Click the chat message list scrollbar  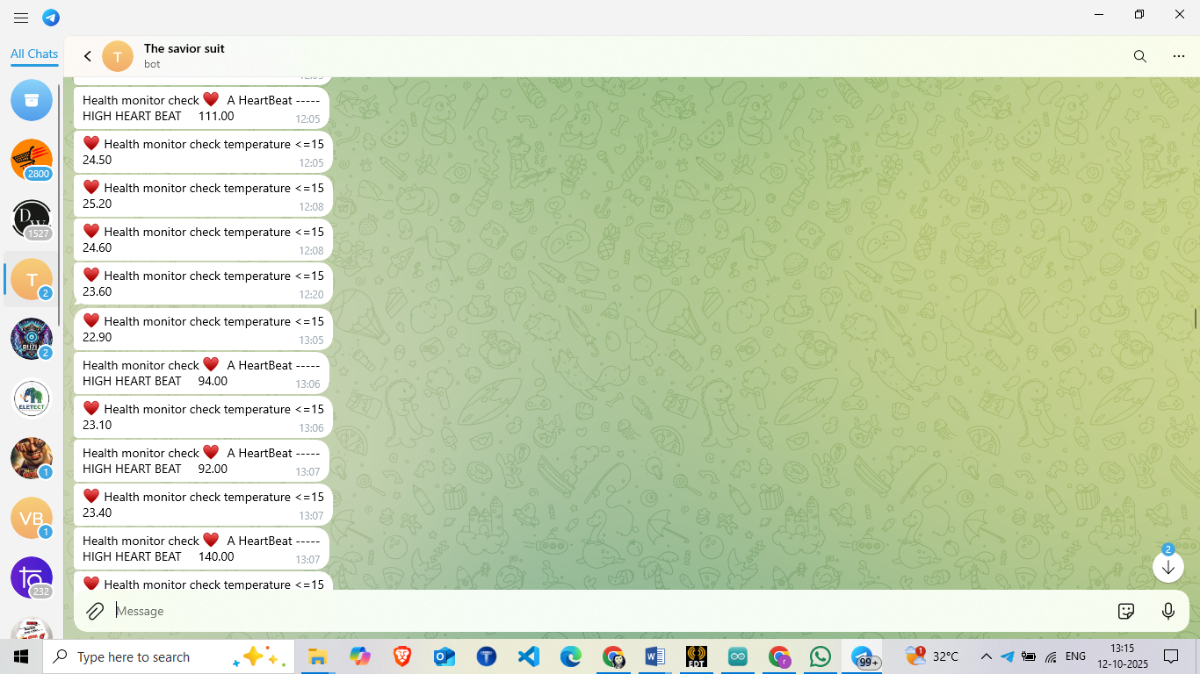(1195, 318)
